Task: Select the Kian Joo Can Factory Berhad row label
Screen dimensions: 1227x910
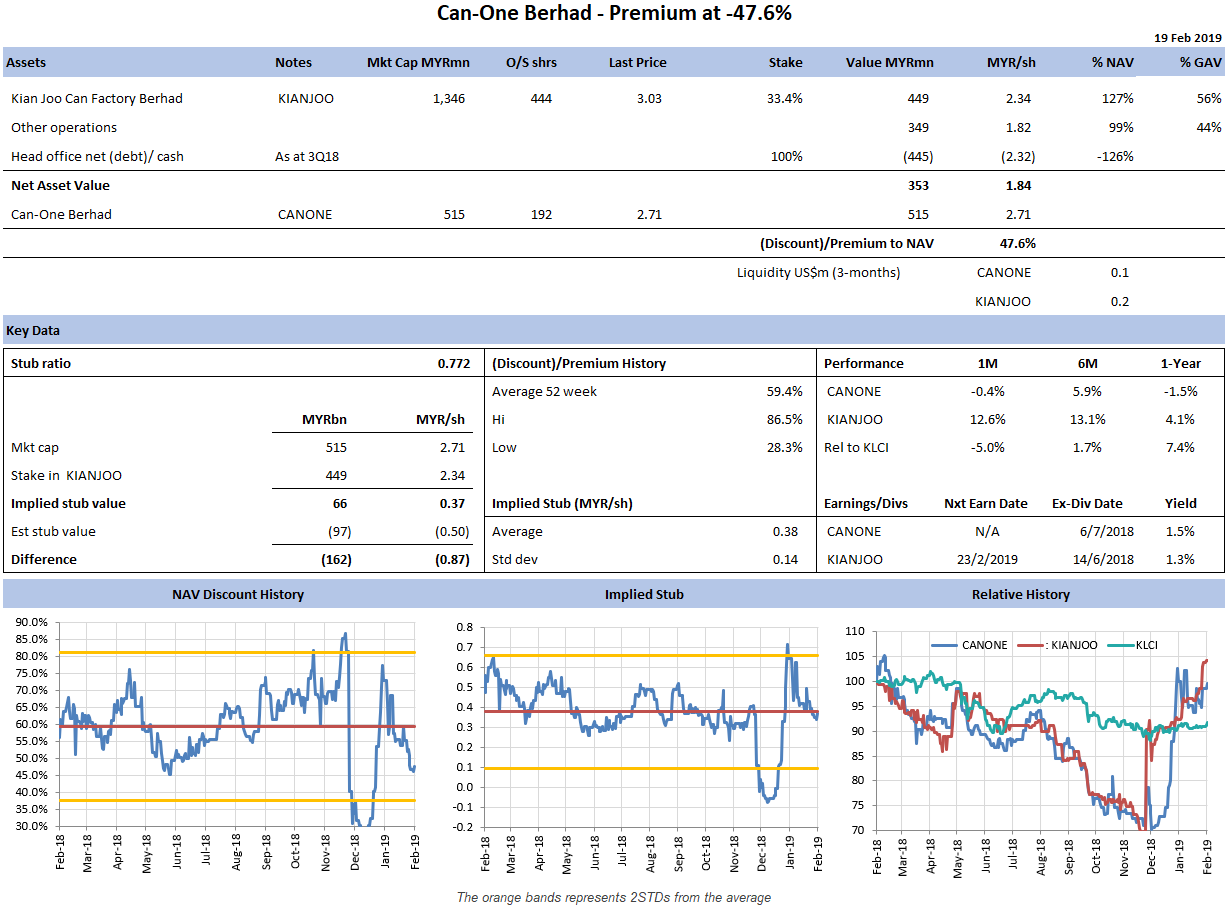Action: point(96,99)
